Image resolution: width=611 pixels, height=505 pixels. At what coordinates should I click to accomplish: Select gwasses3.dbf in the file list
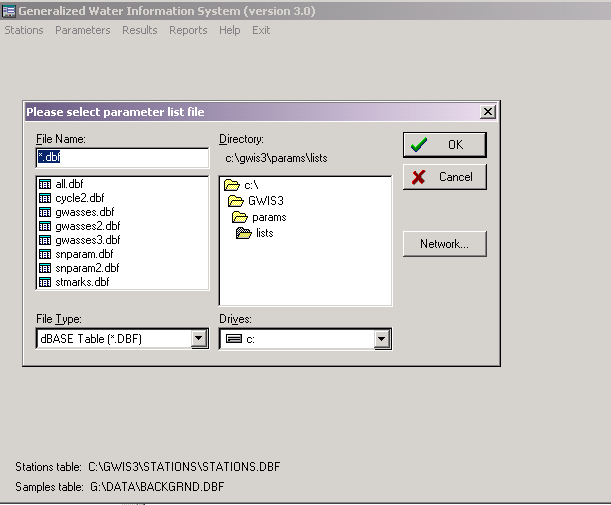point(88,240)
